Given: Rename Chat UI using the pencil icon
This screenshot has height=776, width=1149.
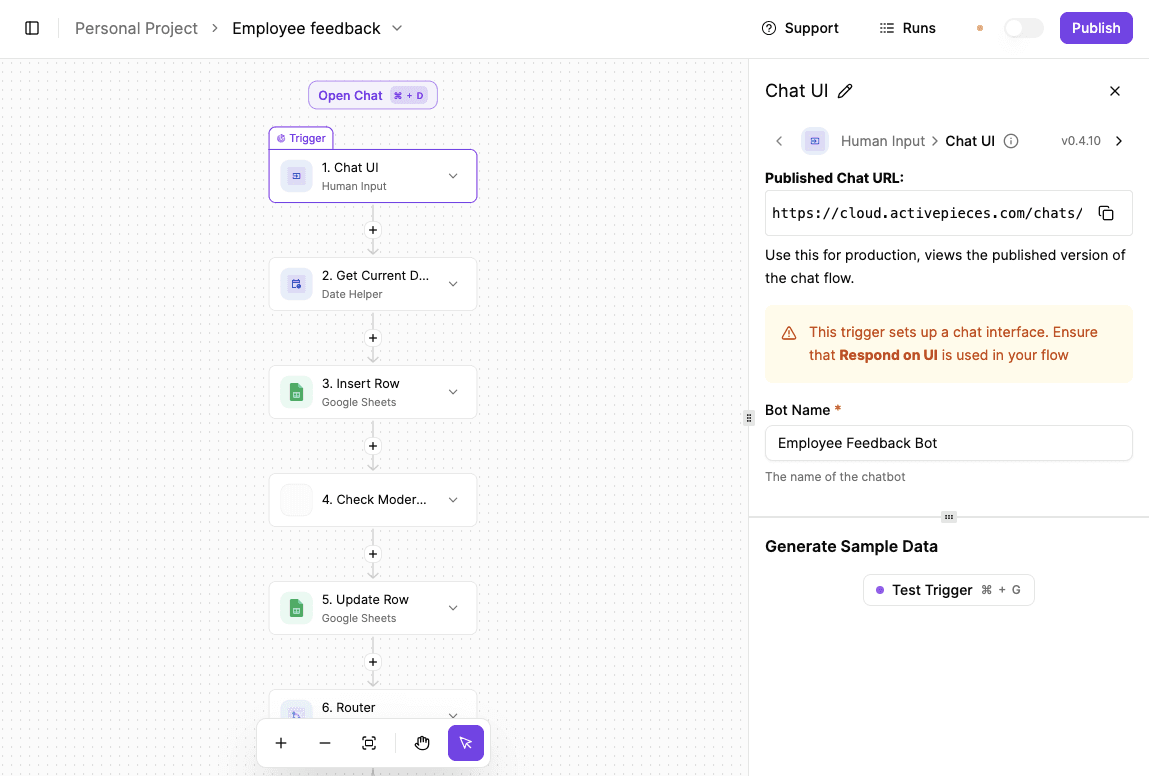Looking at the screenshot, I should tap(846, 90).
